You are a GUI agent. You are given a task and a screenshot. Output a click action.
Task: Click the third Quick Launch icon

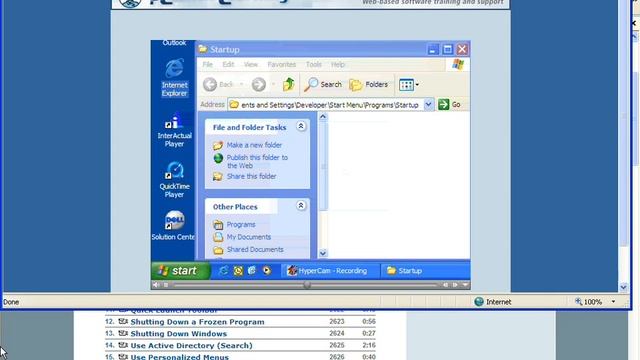[252, 271]
